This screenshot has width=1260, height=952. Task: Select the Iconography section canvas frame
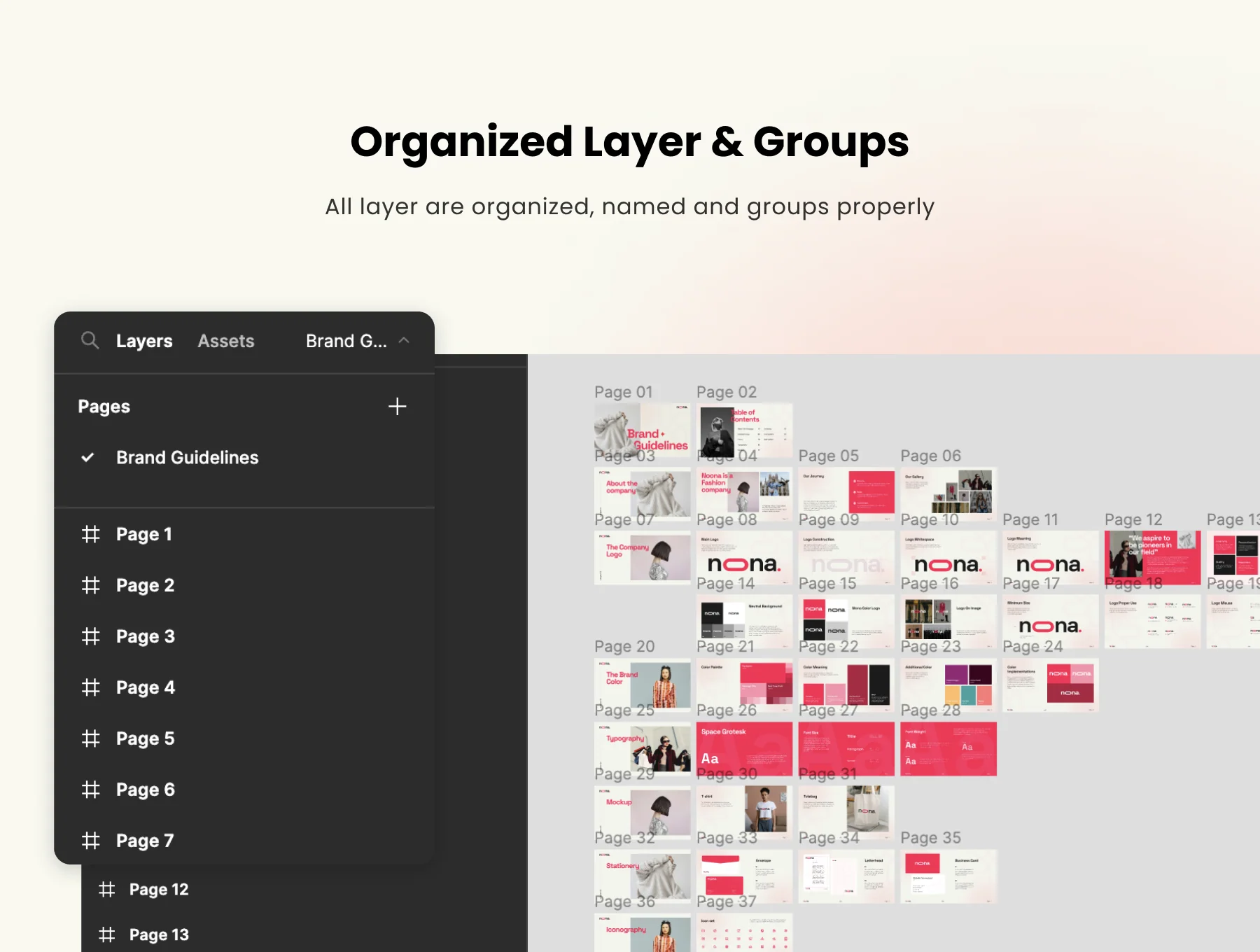642,933
